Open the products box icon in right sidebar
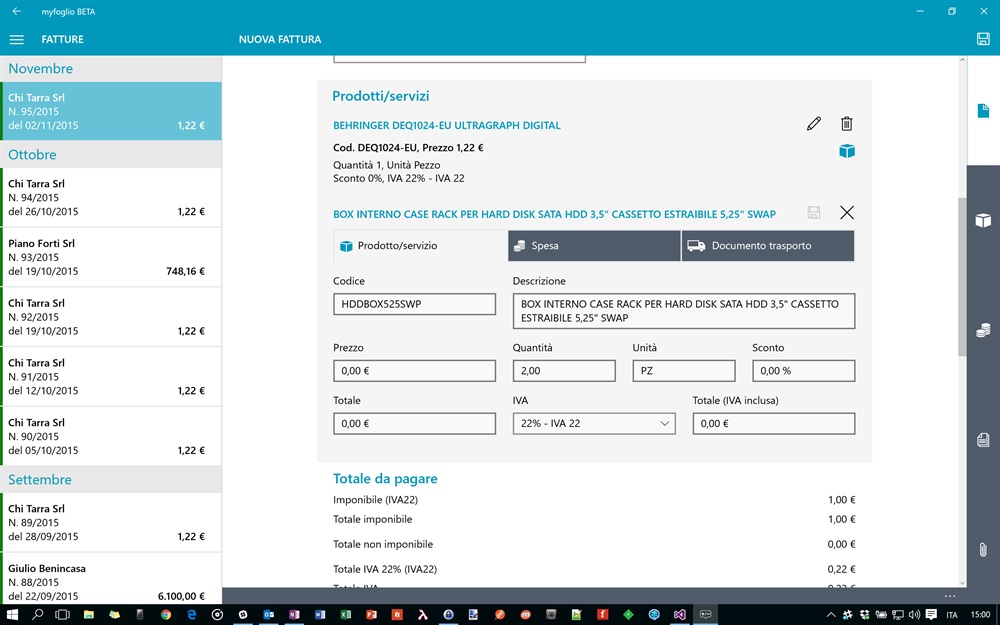The width and height of the screenshot is (1000, 625). tap(983, 220)
